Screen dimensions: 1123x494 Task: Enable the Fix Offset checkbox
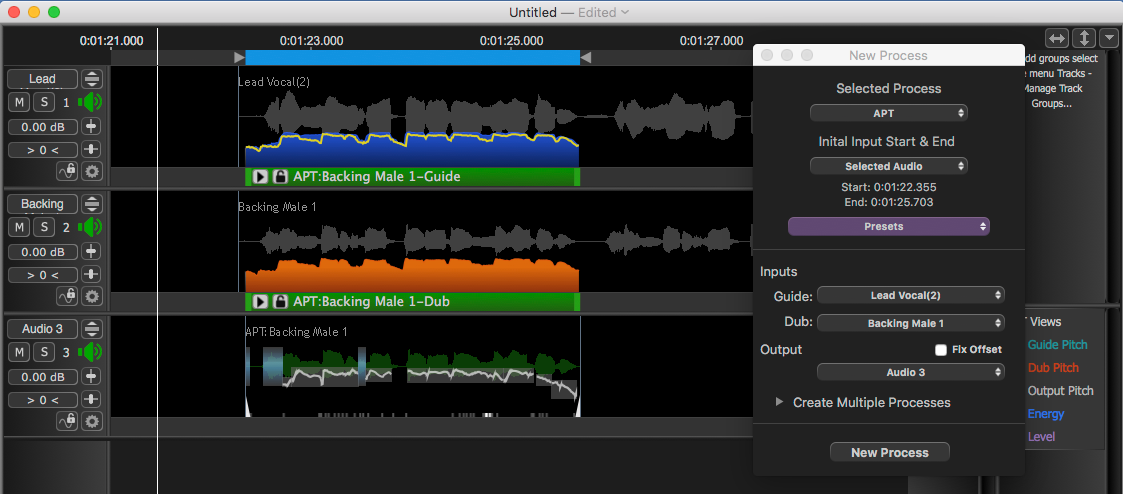[941, 350]
